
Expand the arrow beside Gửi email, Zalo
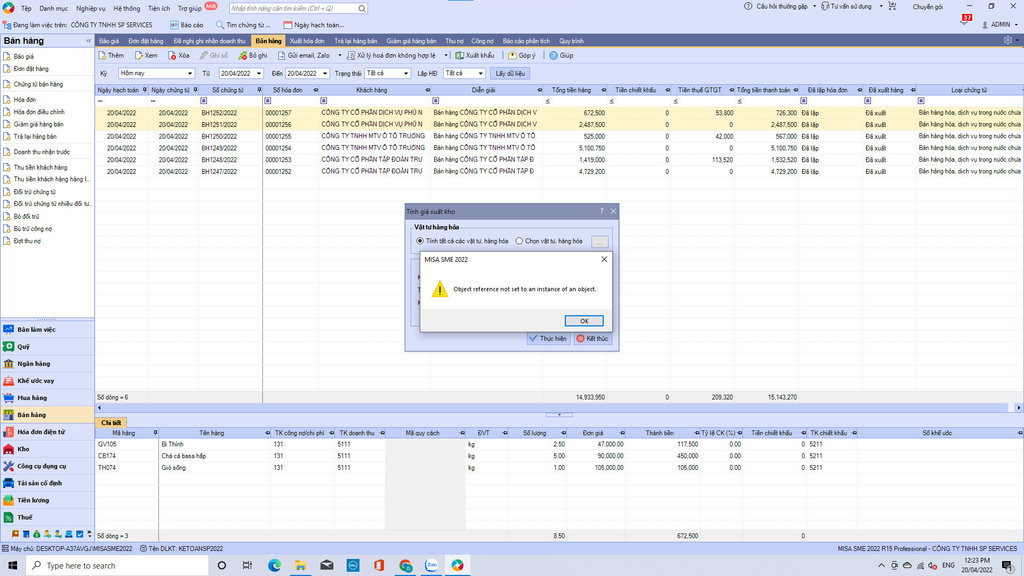(340, 56)
